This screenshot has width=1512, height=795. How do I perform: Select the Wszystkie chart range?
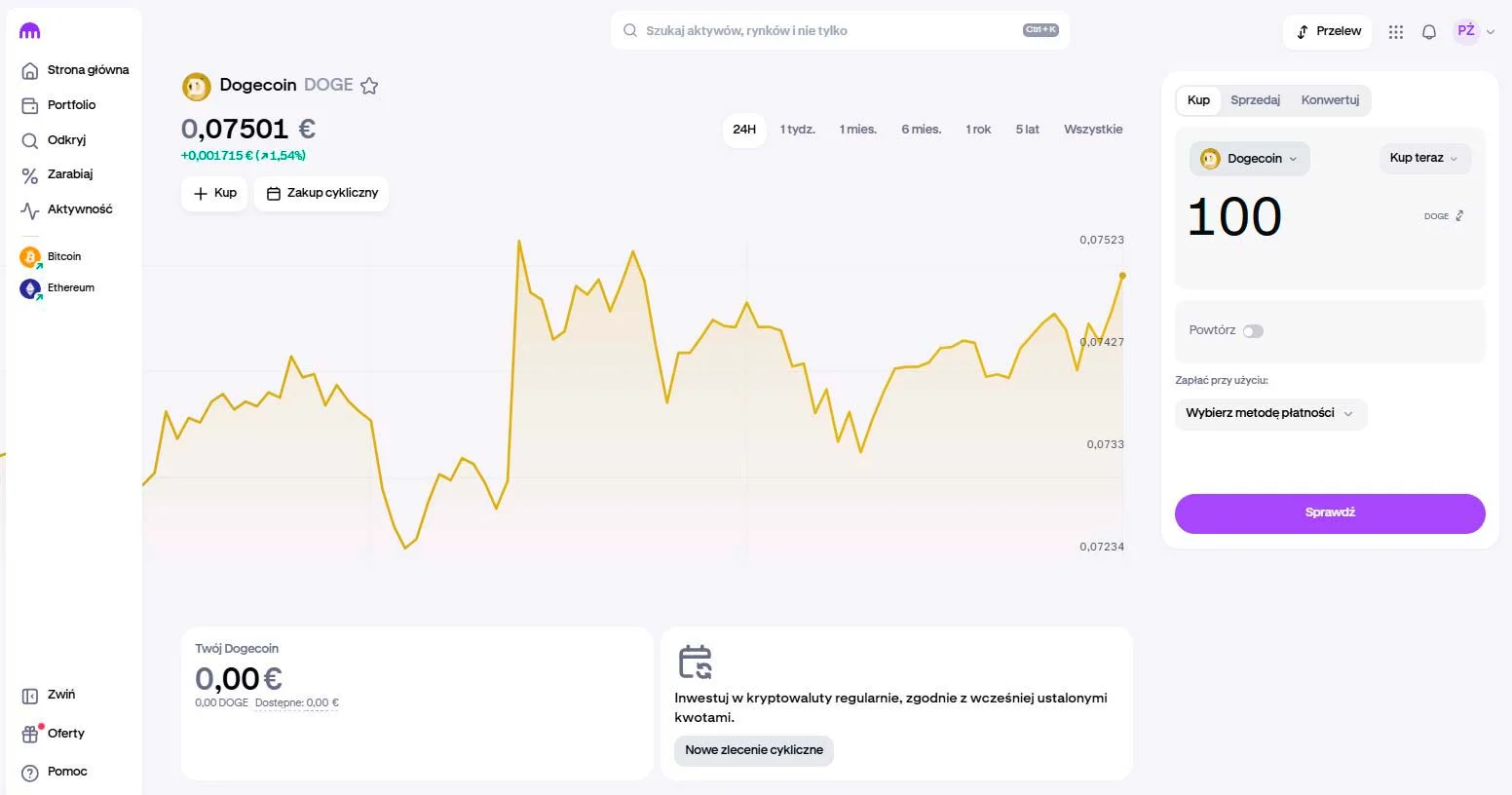pyautogui.click(x=1093, y=130)
